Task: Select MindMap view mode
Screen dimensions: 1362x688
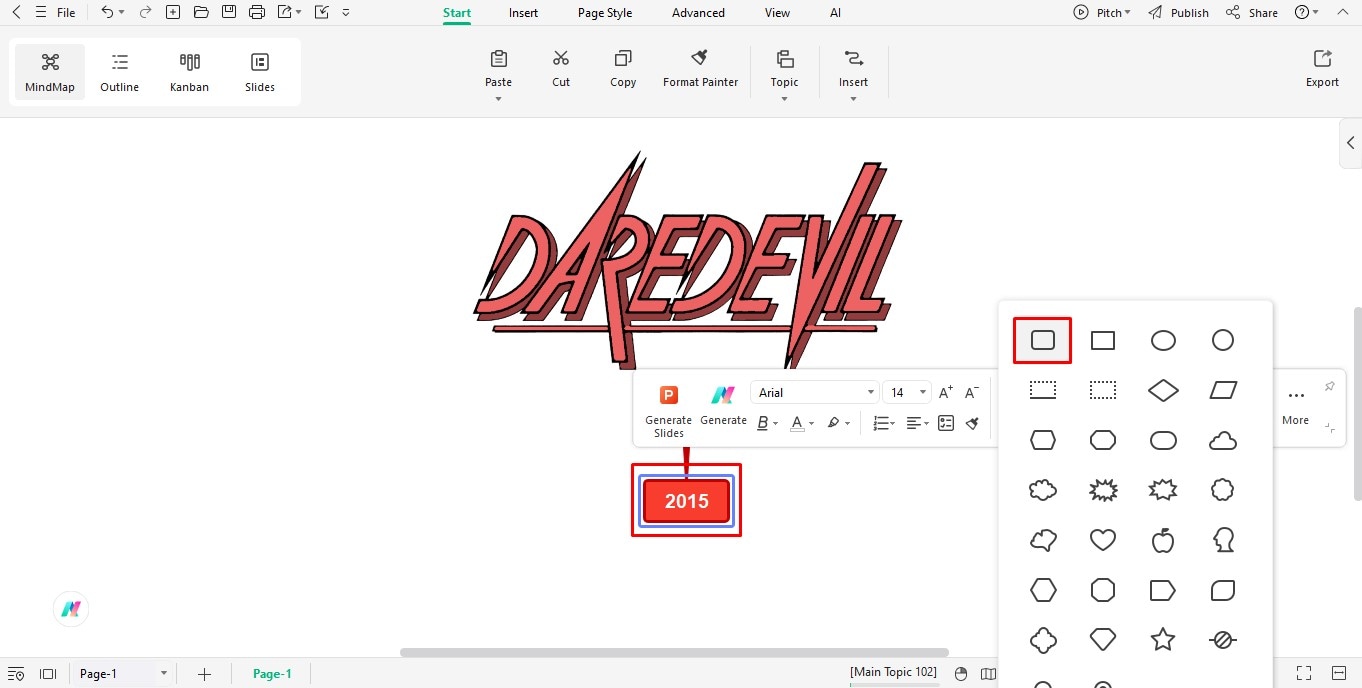Action: click(50, 72)
